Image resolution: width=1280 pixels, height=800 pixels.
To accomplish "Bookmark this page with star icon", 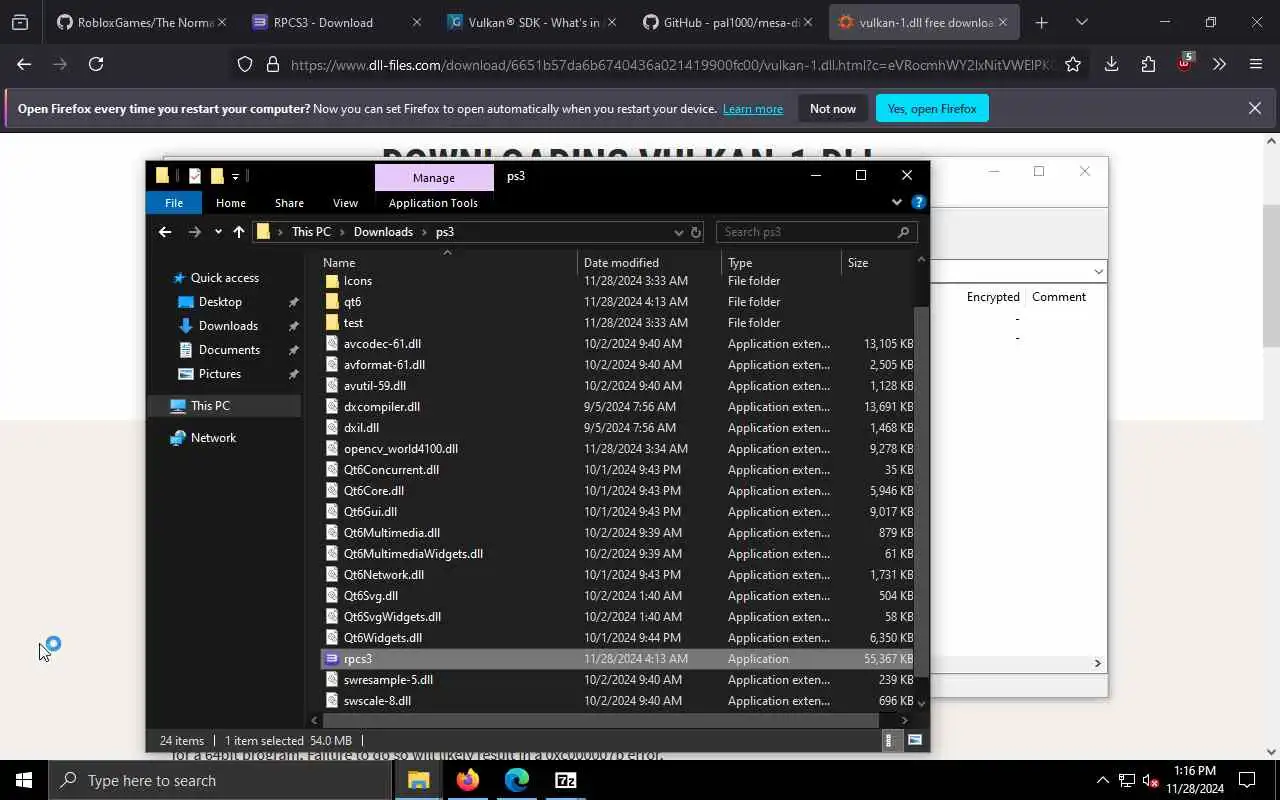I will click(x=1073, y=64).
